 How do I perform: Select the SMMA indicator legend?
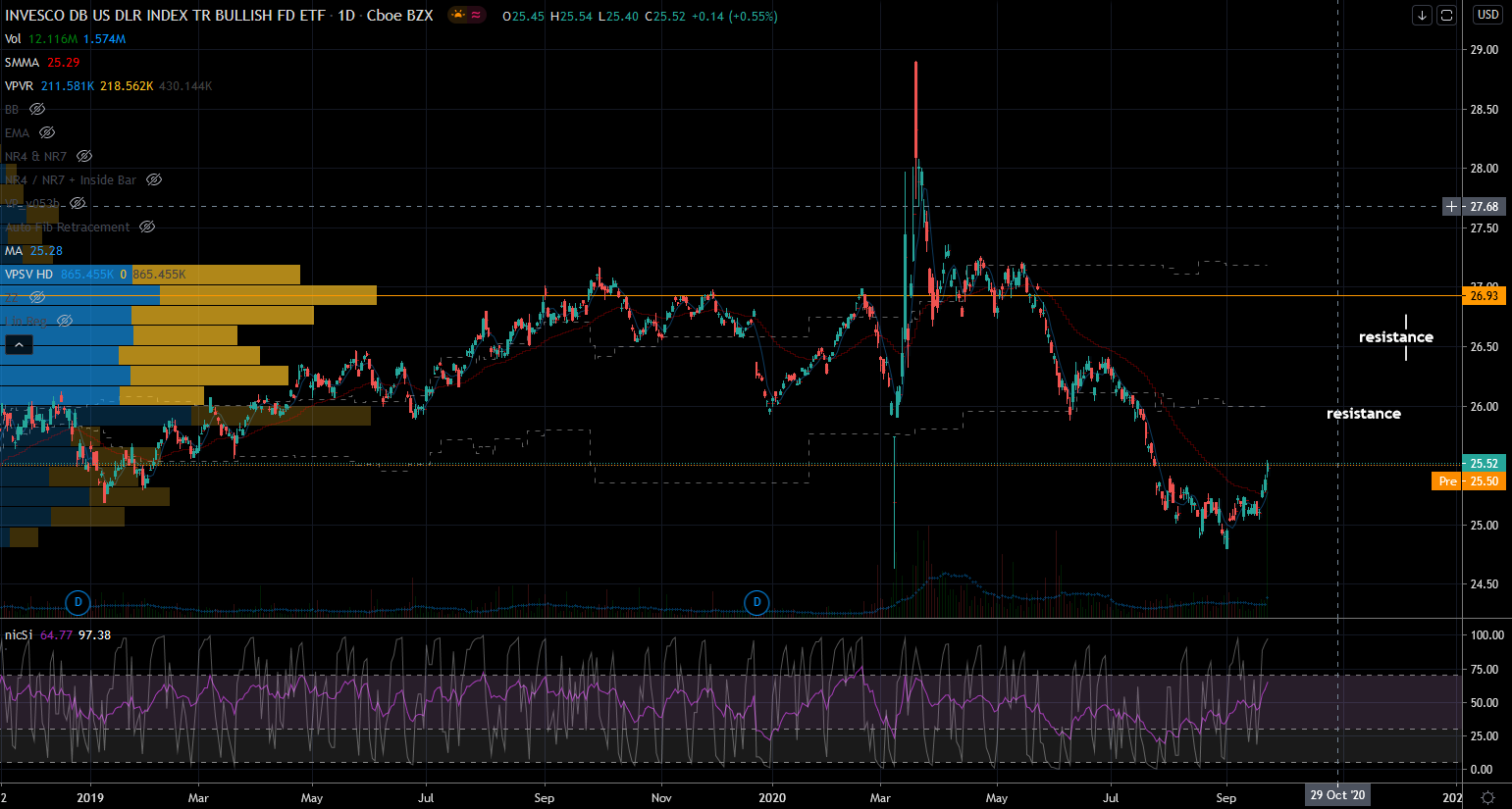pos(22,63)
